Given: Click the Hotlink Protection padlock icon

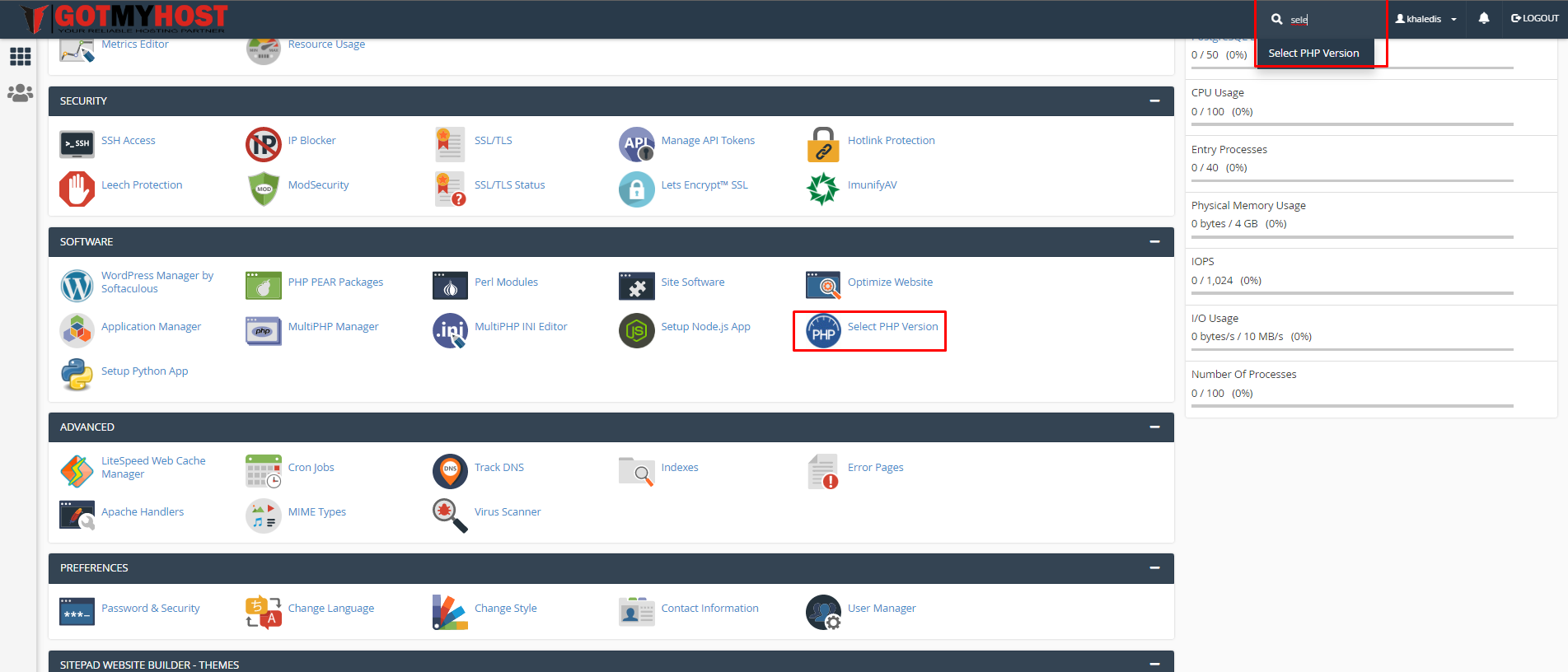Looking at the screenshot, I should point(822,145).
